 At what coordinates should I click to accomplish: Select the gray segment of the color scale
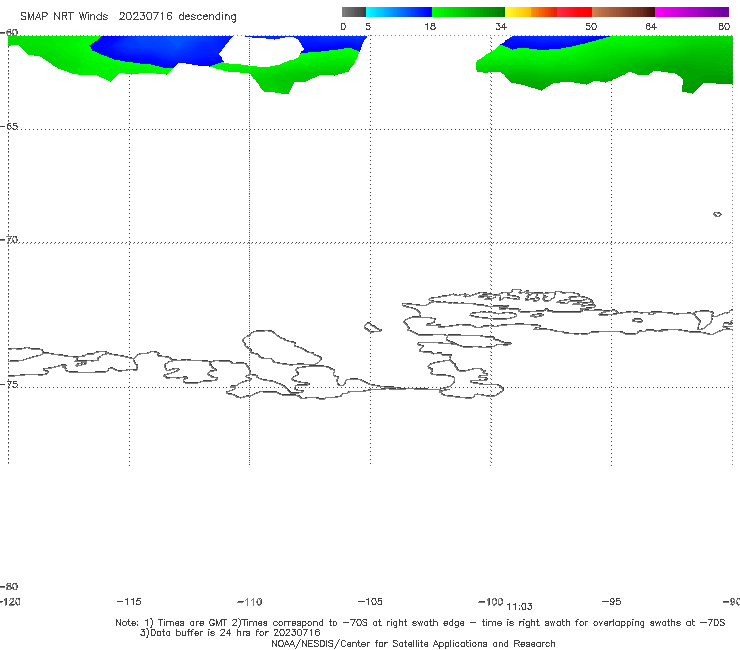pyautogui.click(x=353, y=12)
